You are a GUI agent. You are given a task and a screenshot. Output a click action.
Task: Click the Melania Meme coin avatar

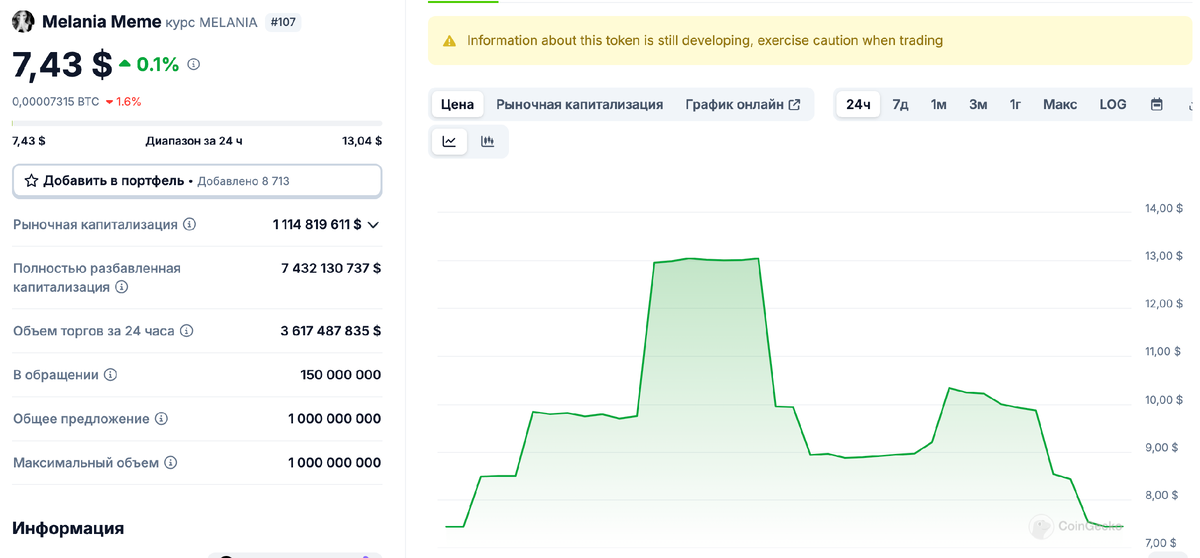click(23, 21)
